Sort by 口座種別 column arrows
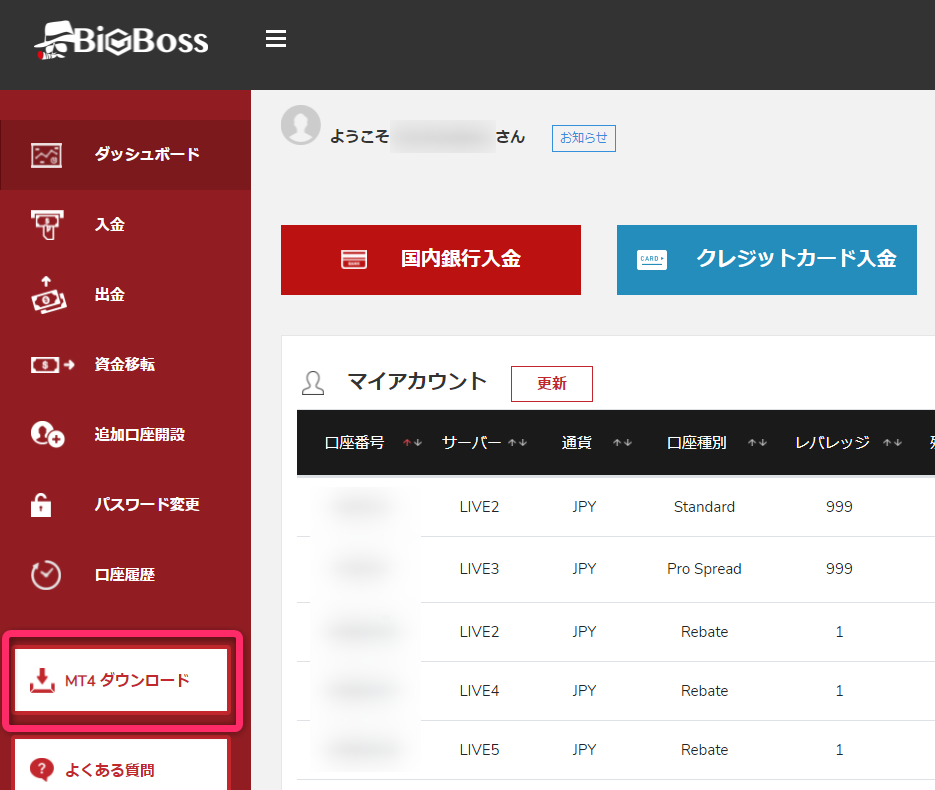Viewport: 935px width, 790px height. point(757,443)
